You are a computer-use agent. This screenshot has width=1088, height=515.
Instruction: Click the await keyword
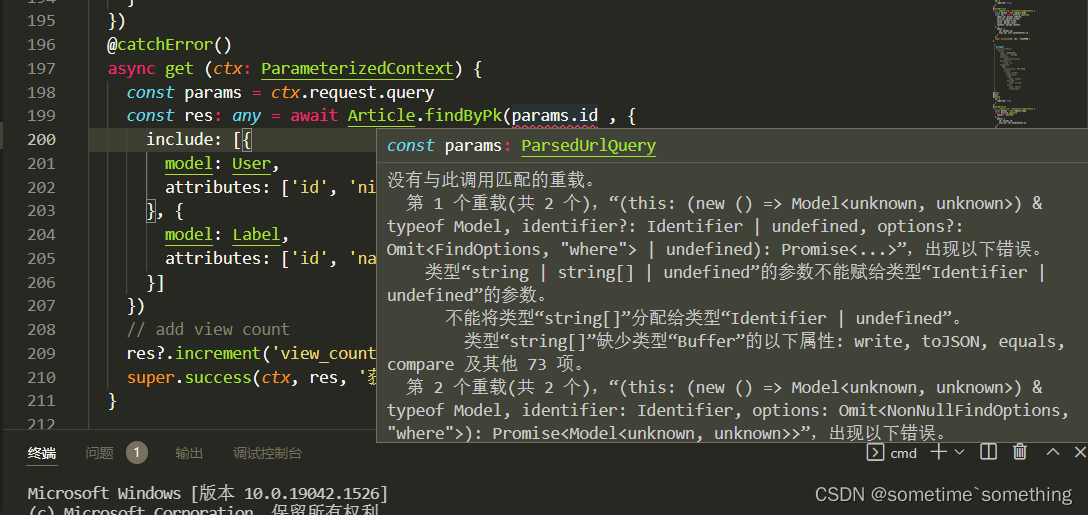pos(314,115)
